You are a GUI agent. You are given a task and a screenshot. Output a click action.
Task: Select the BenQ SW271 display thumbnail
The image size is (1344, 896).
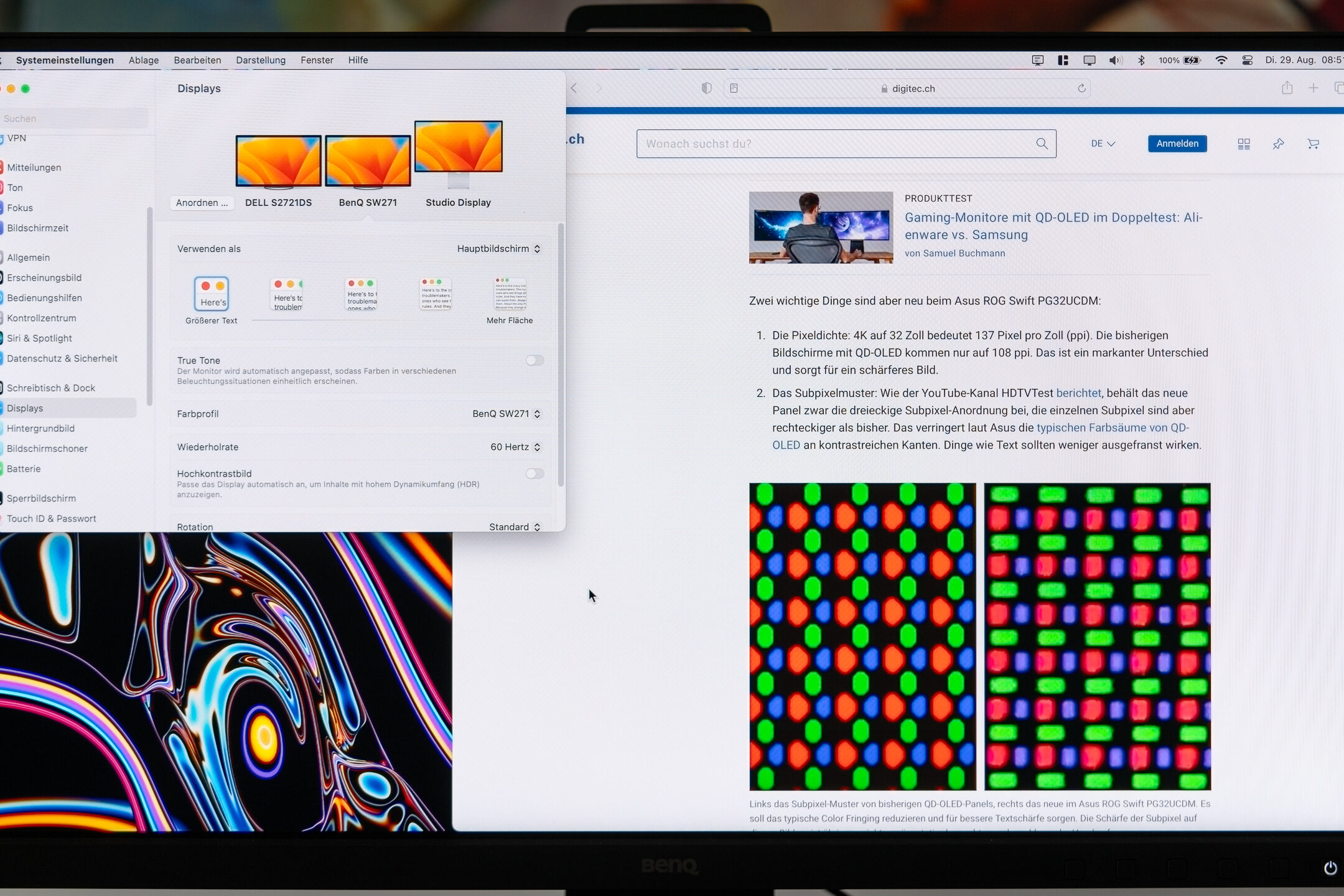pos(368,161)
